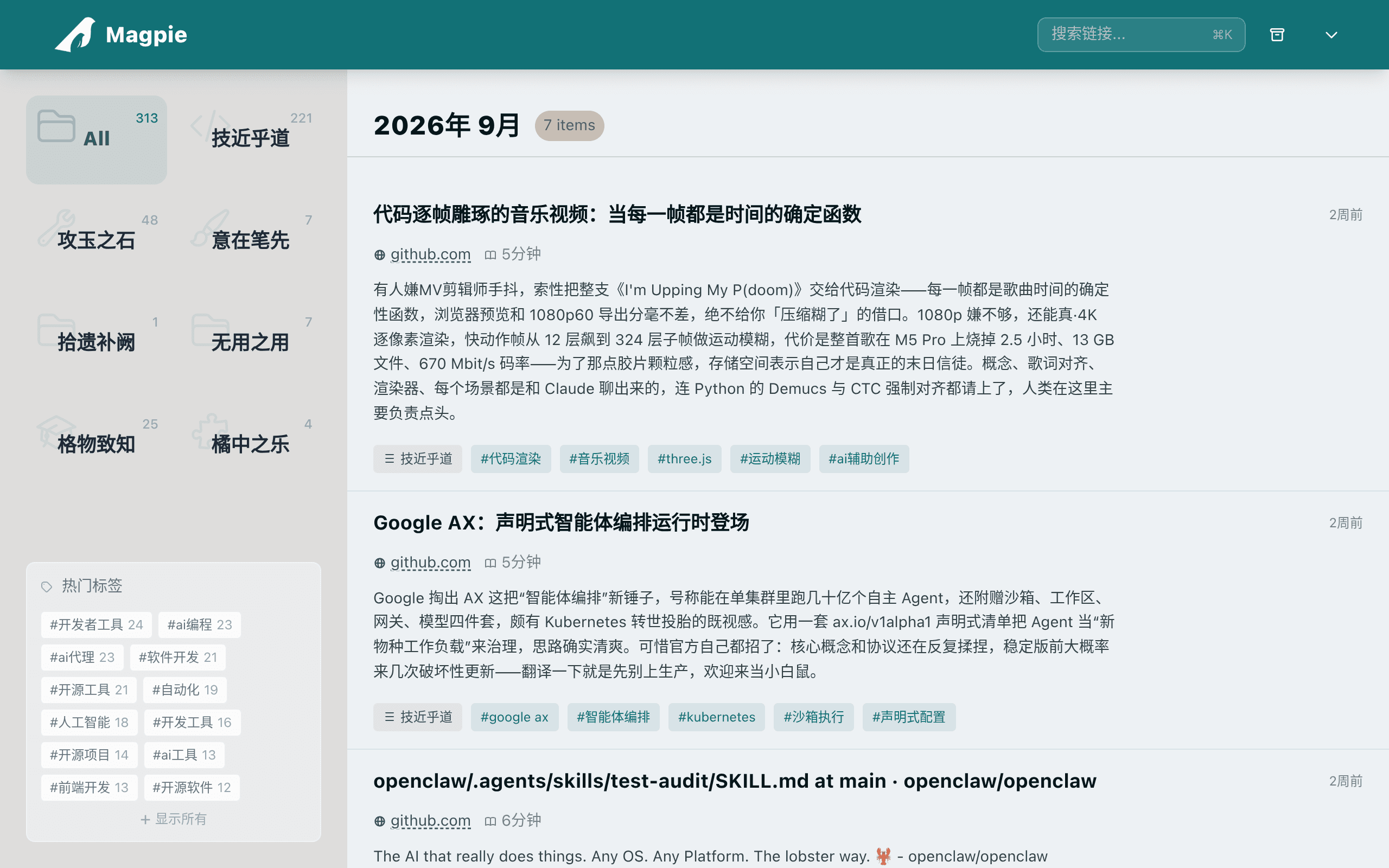Filter by #开源软件 popular tag
The image size is (1389, 868).
click(x=192, y=787)
